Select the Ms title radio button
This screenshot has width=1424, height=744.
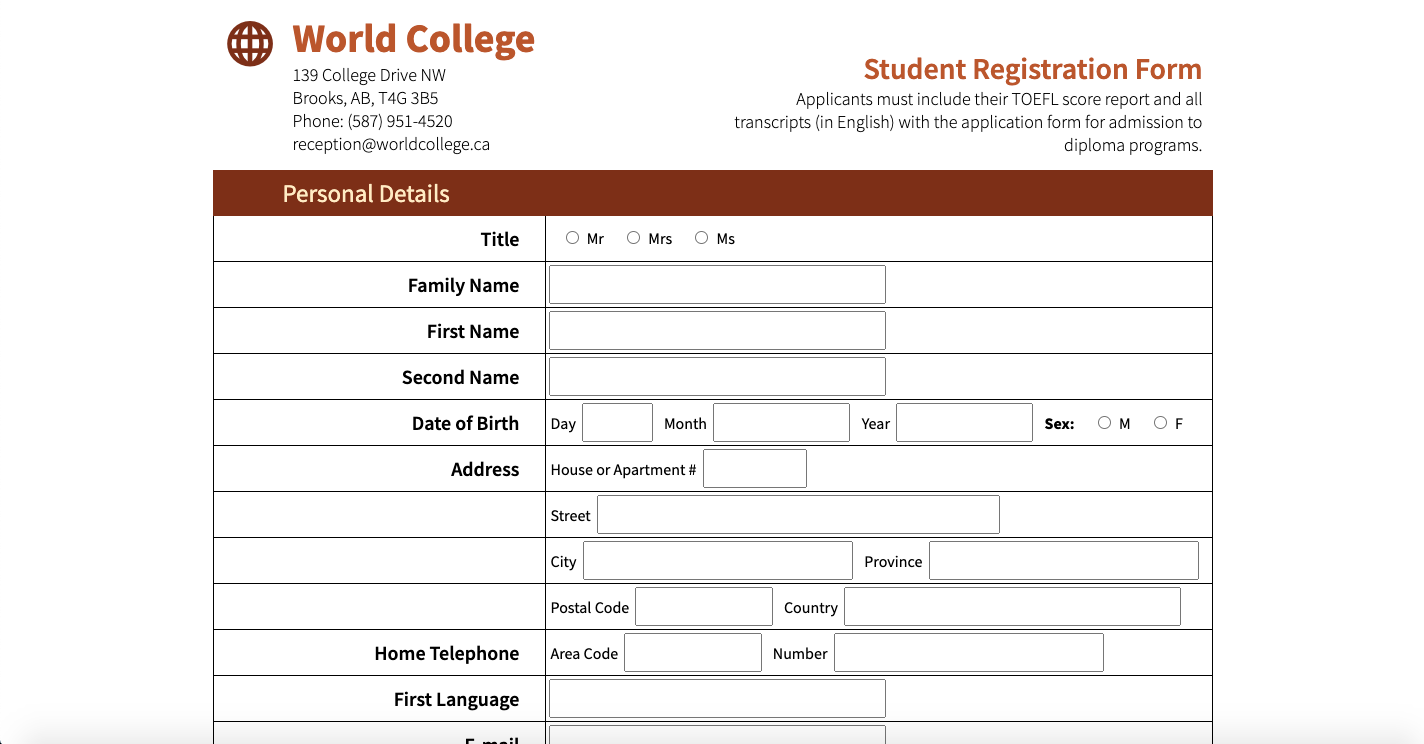pyautogui.click(x=701, y=237)
